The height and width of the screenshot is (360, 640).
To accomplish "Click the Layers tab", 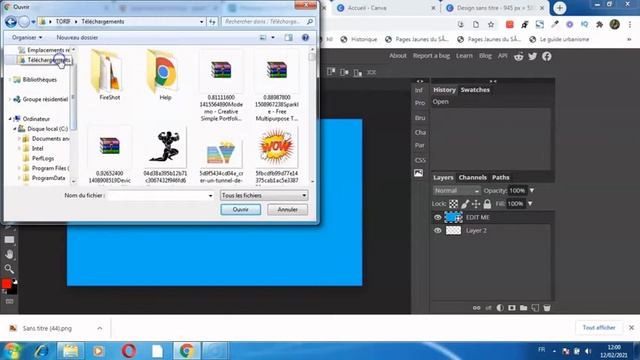I will (443, 177).
